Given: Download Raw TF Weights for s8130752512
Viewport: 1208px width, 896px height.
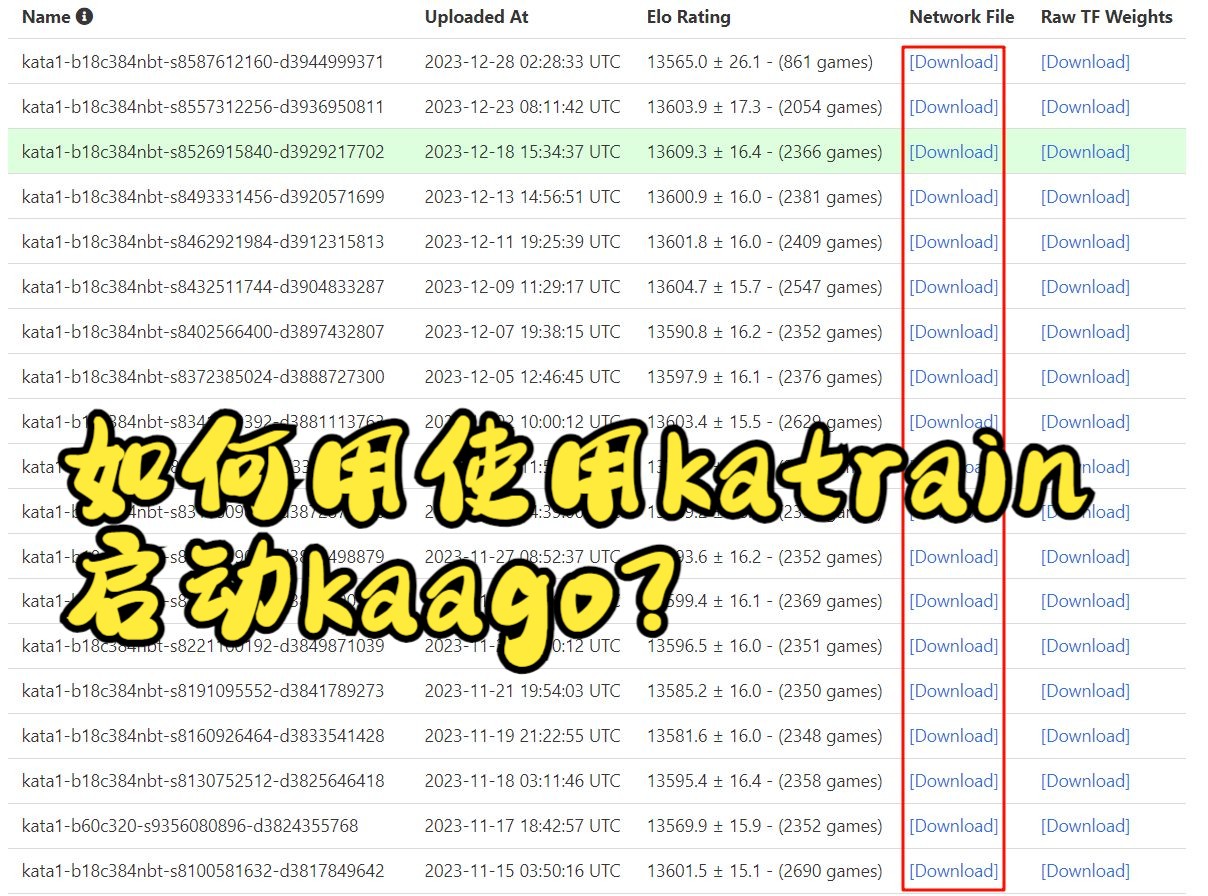Looking at the screenshot, I should click(1085, 780).
